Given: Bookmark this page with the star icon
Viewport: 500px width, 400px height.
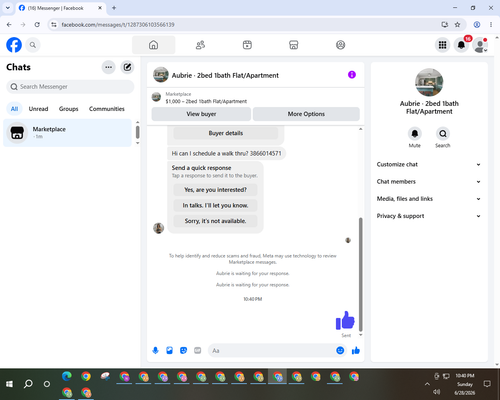Looking at the screenshot, I should click(x=457, y=25).
